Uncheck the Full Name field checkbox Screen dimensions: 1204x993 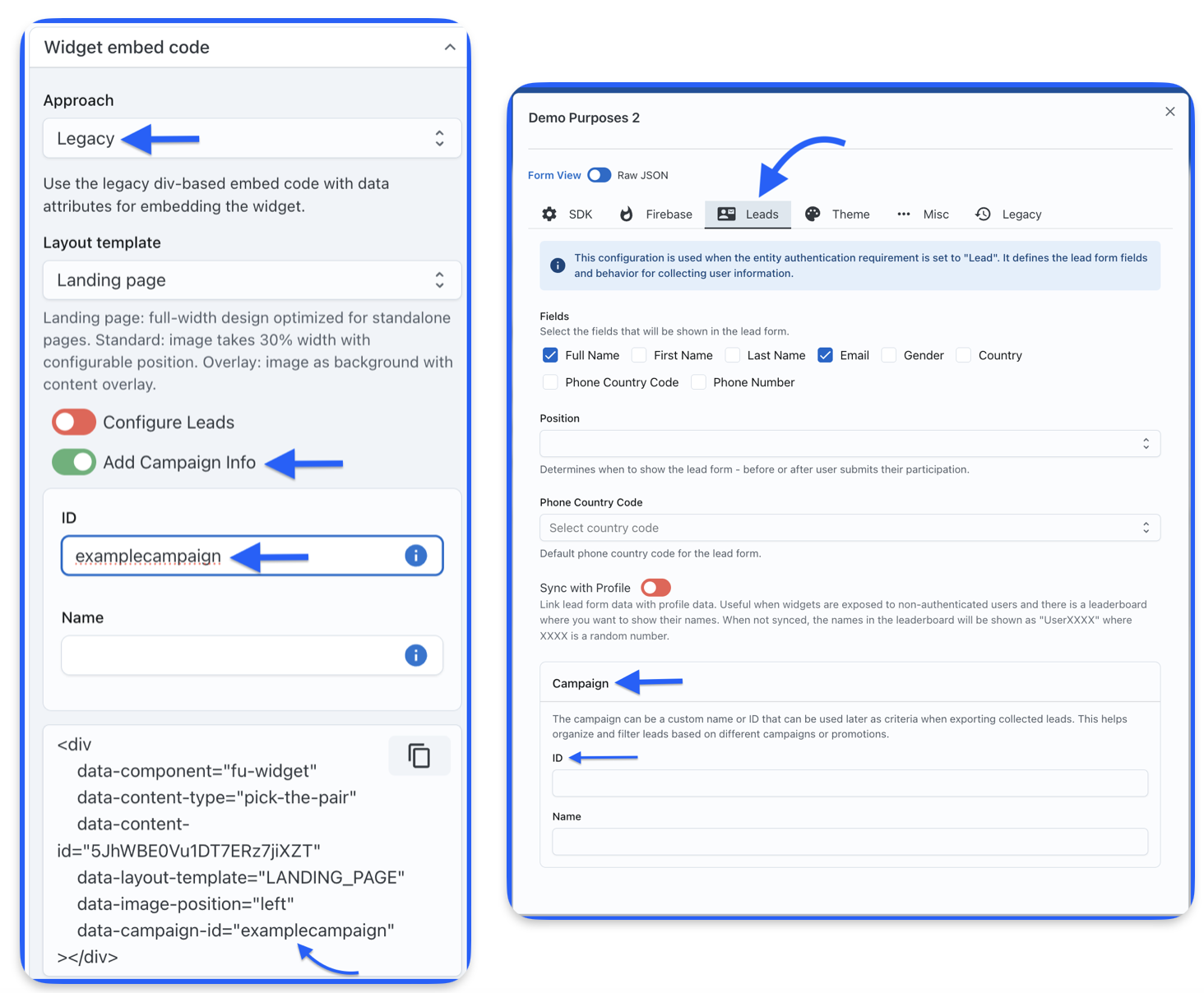coord(550,355)
